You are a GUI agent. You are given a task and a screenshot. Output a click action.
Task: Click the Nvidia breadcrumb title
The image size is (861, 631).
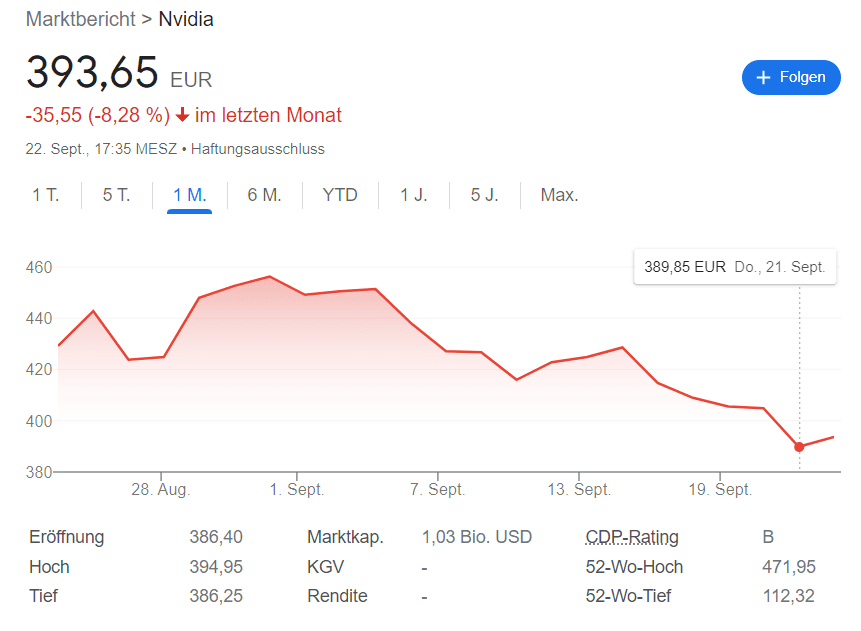tap(186, 19)
